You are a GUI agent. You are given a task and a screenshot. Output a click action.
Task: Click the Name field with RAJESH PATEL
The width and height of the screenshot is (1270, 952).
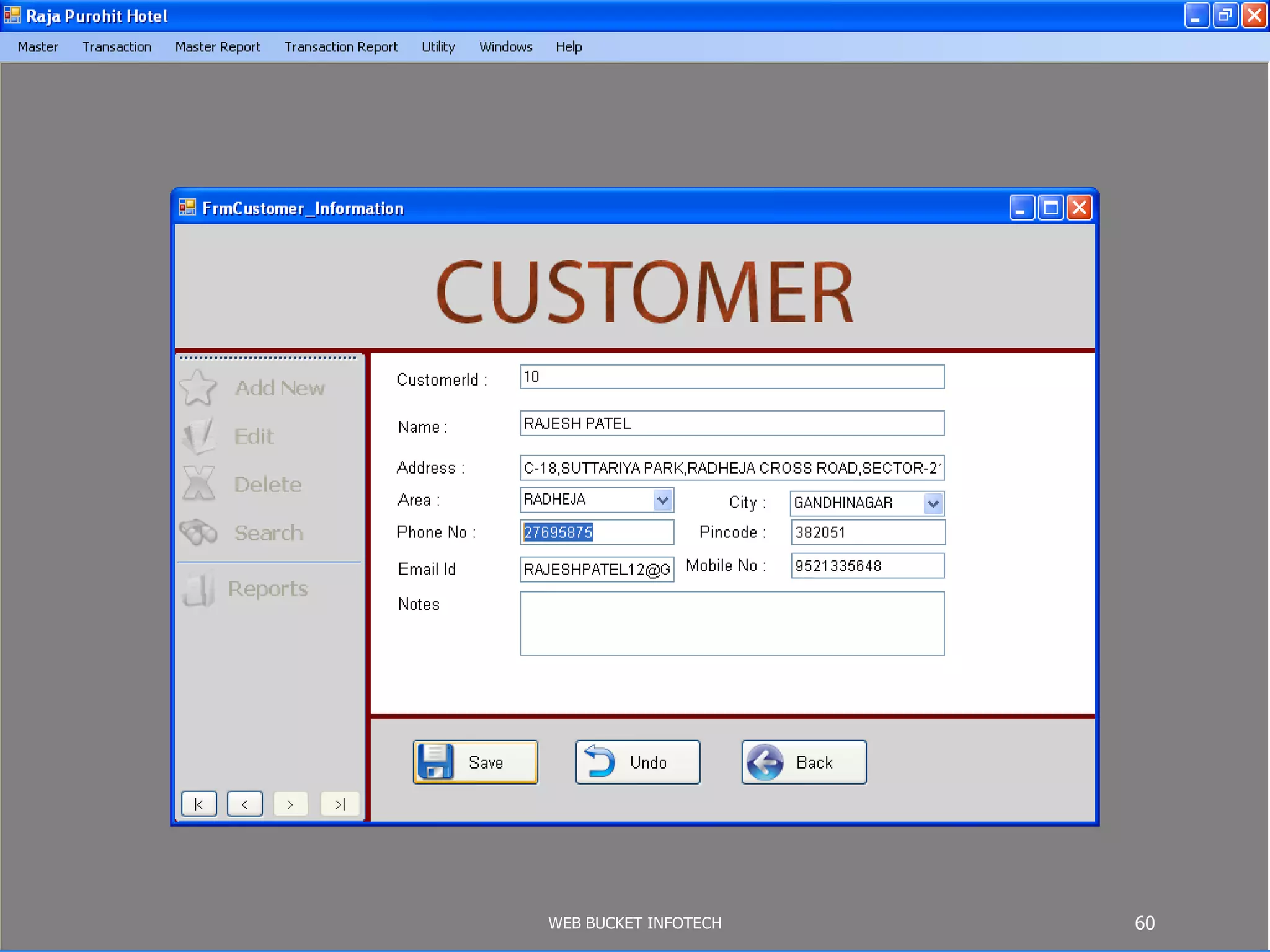732,423
